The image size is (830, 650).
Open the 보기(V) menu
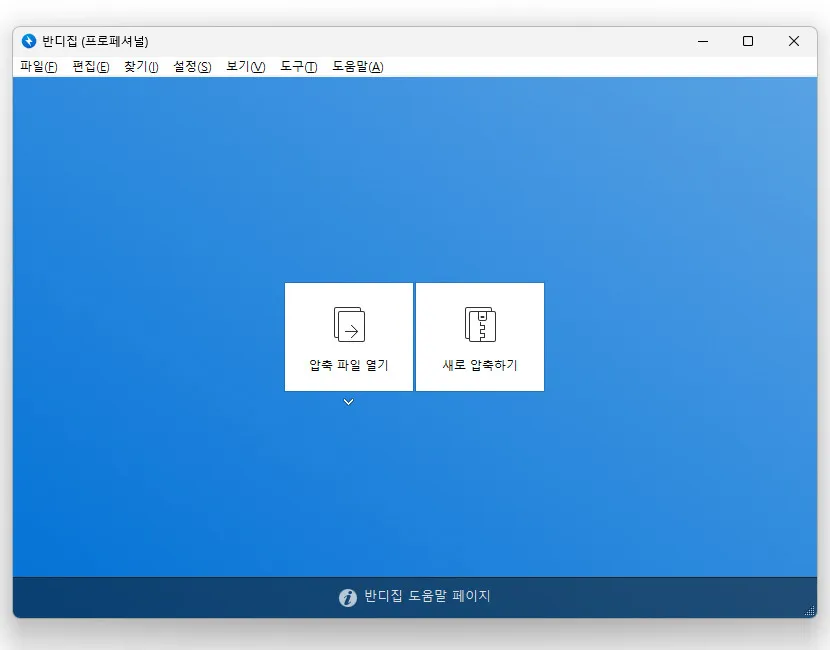246,67
